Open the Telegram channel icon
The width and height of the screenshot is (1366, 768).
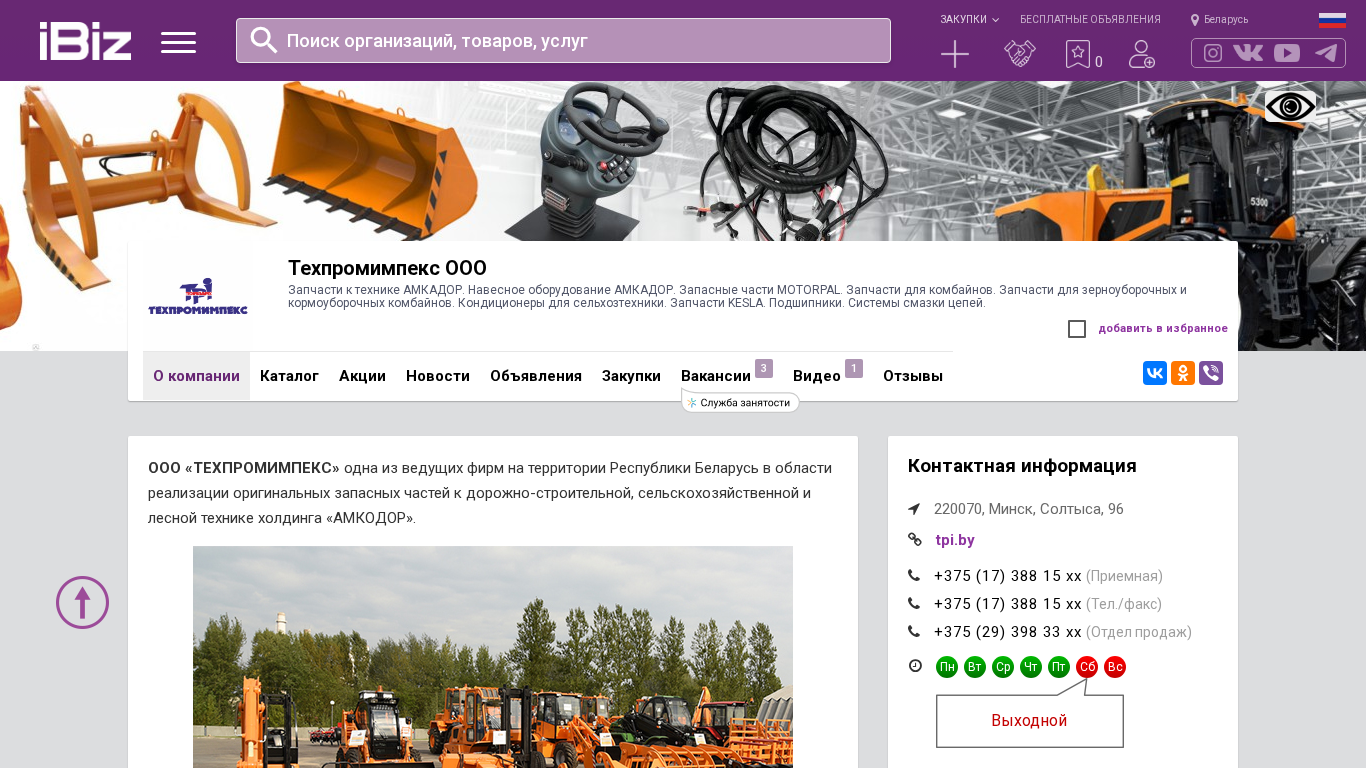(x=1326, y=53)
